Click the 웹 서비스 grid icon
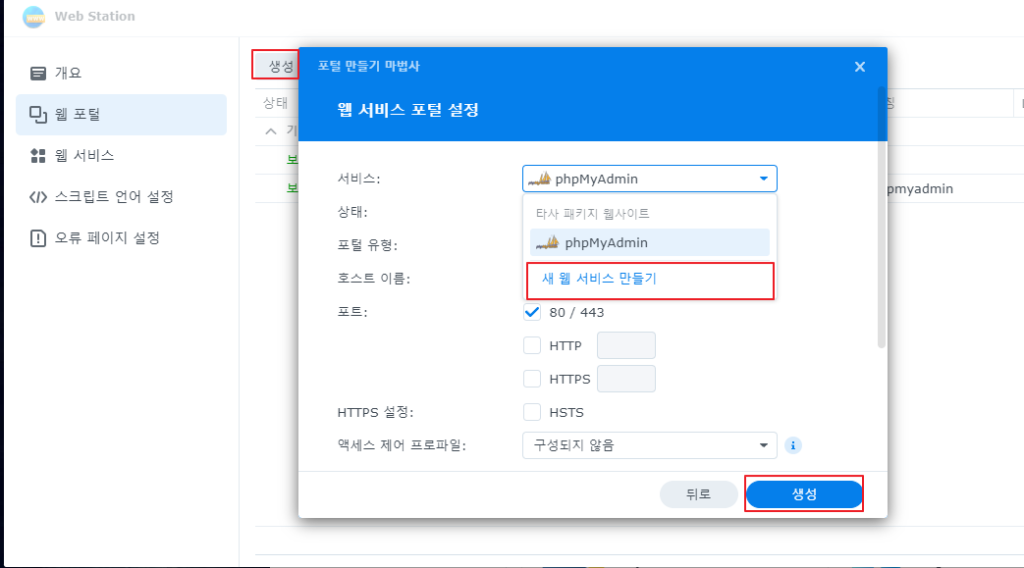The width and height of the screenshot is (1024, 568). click(x=38, y=155)
